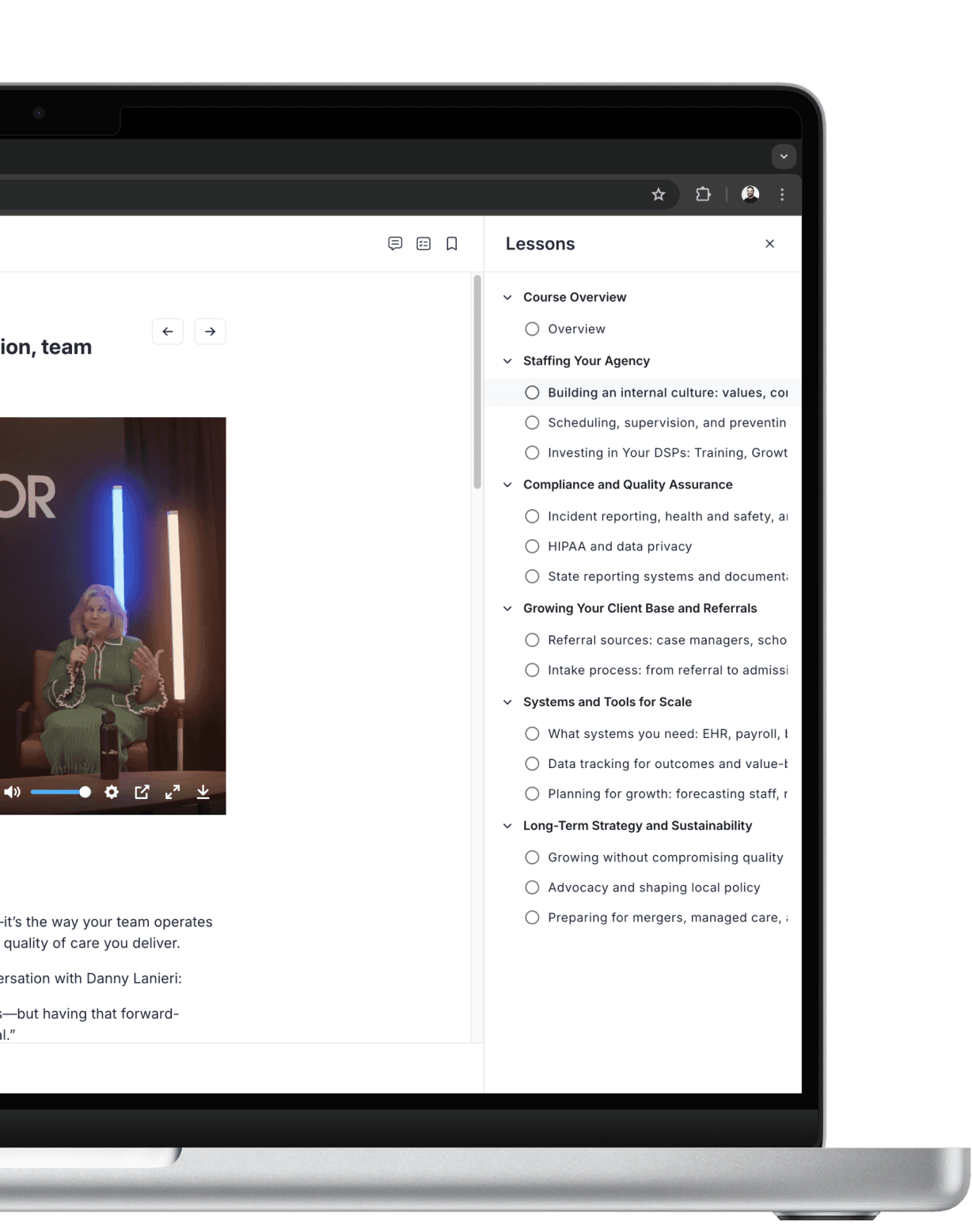This screenshot has width=972, height=1232.
Task: Open the tab search dropdown arrow
Action: [x=784, y=157]
